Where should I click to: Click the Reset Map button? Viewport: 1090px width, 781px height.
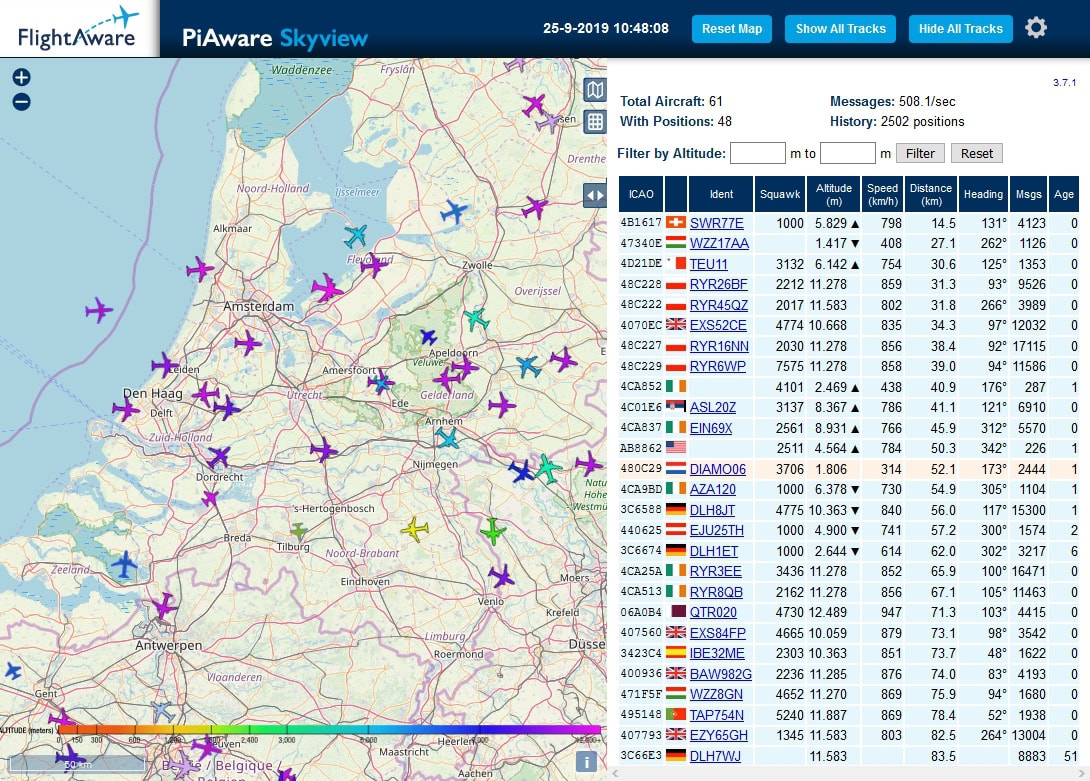[x=731, y=29]
